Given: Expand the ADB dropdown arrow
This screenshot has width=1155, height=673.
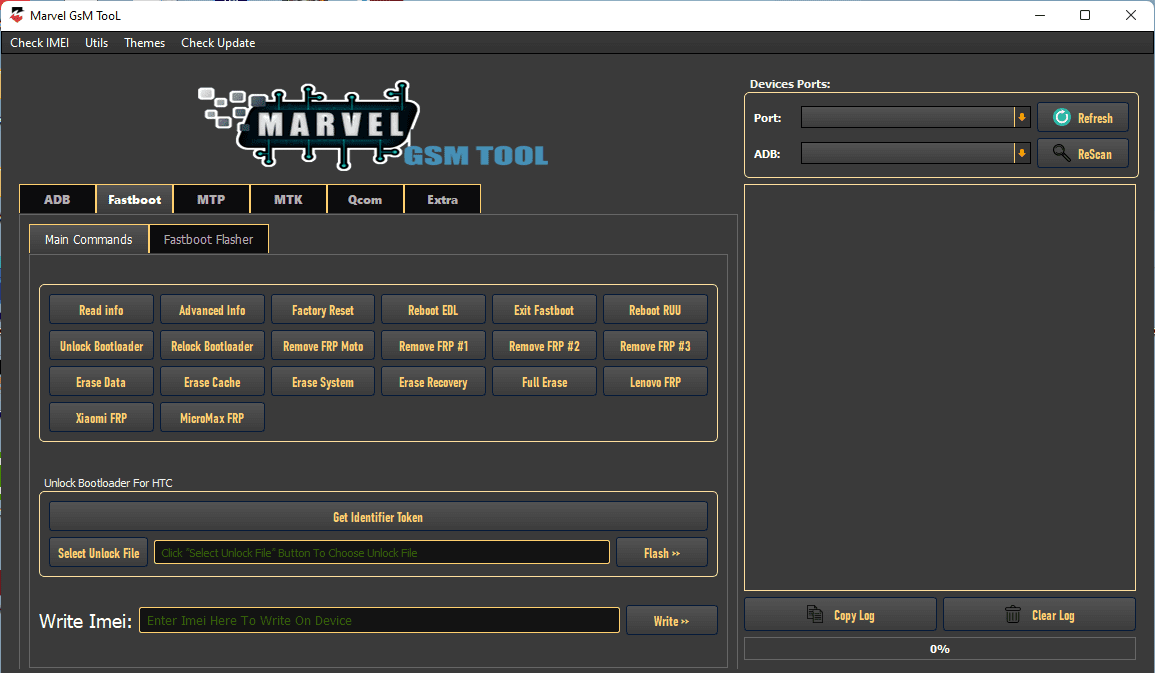Looking at the screenshot, I should tap(1022, 153).
